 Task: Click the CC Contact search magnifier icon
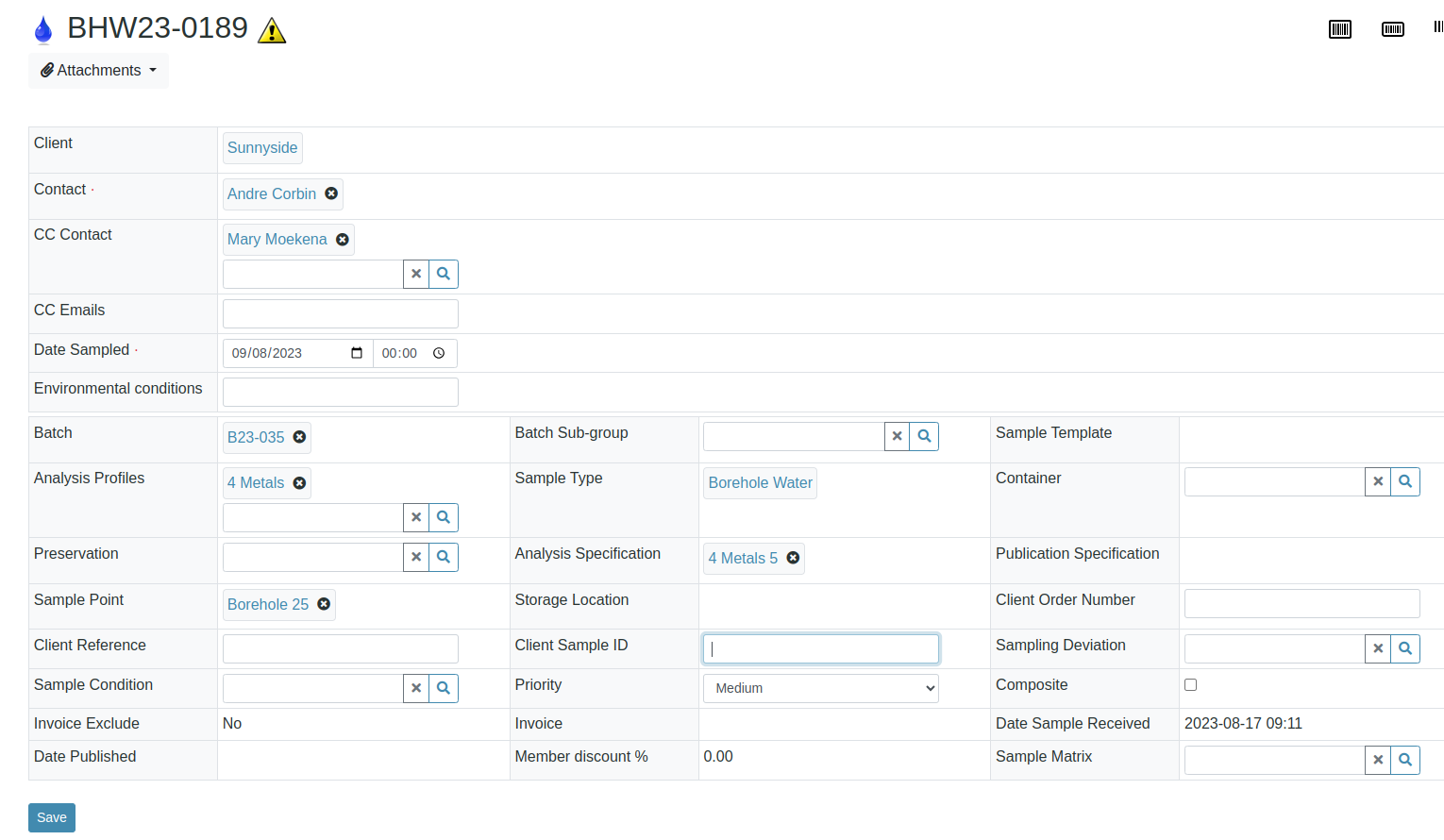coord(444,274)
